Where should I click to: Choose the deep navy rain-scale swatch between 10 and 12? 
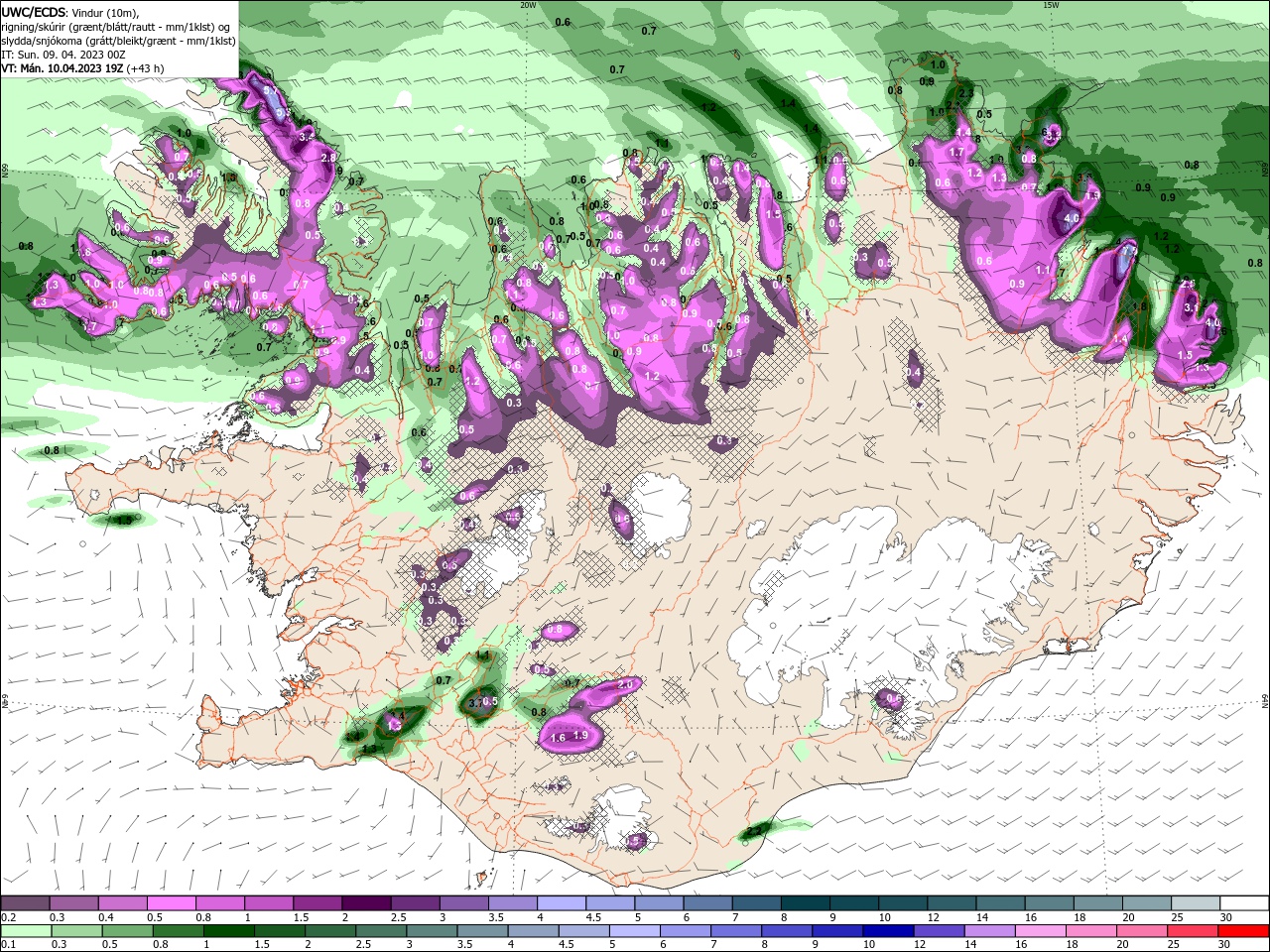[887, 931]
